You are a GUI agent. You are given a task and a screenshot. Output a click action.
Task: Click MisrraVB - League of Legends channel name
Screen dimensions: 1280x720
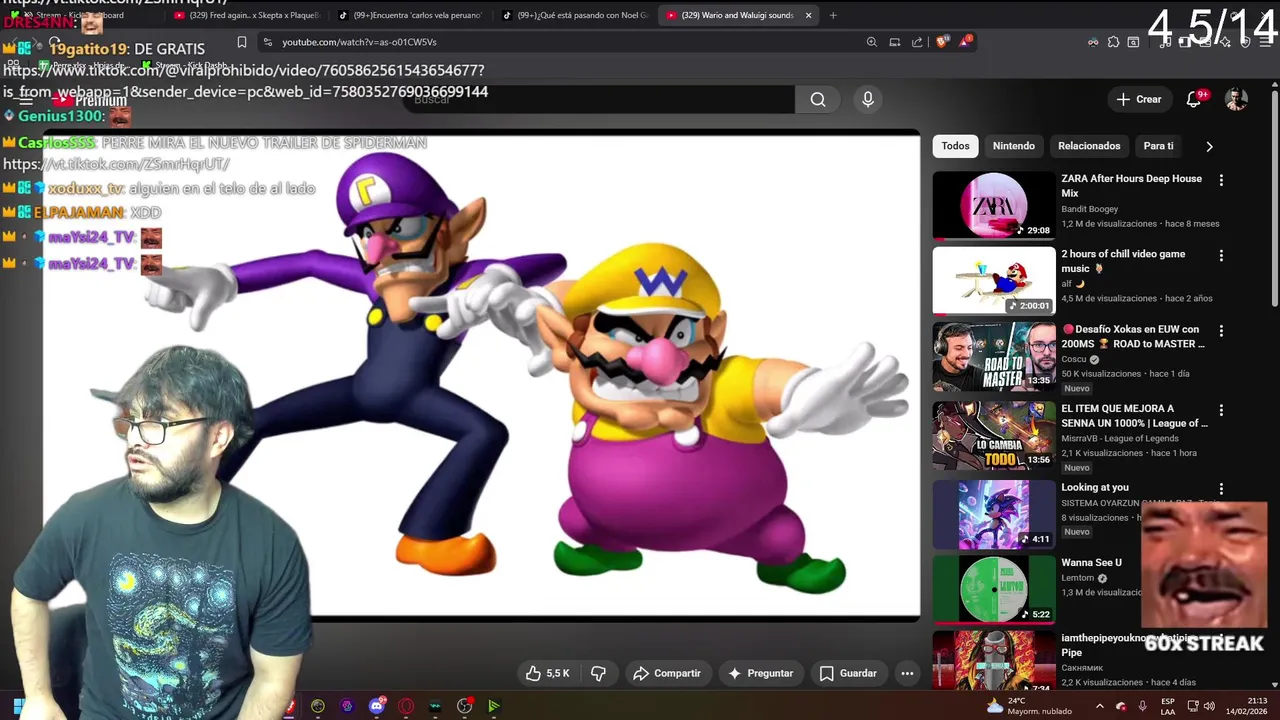pos(1120,438)
